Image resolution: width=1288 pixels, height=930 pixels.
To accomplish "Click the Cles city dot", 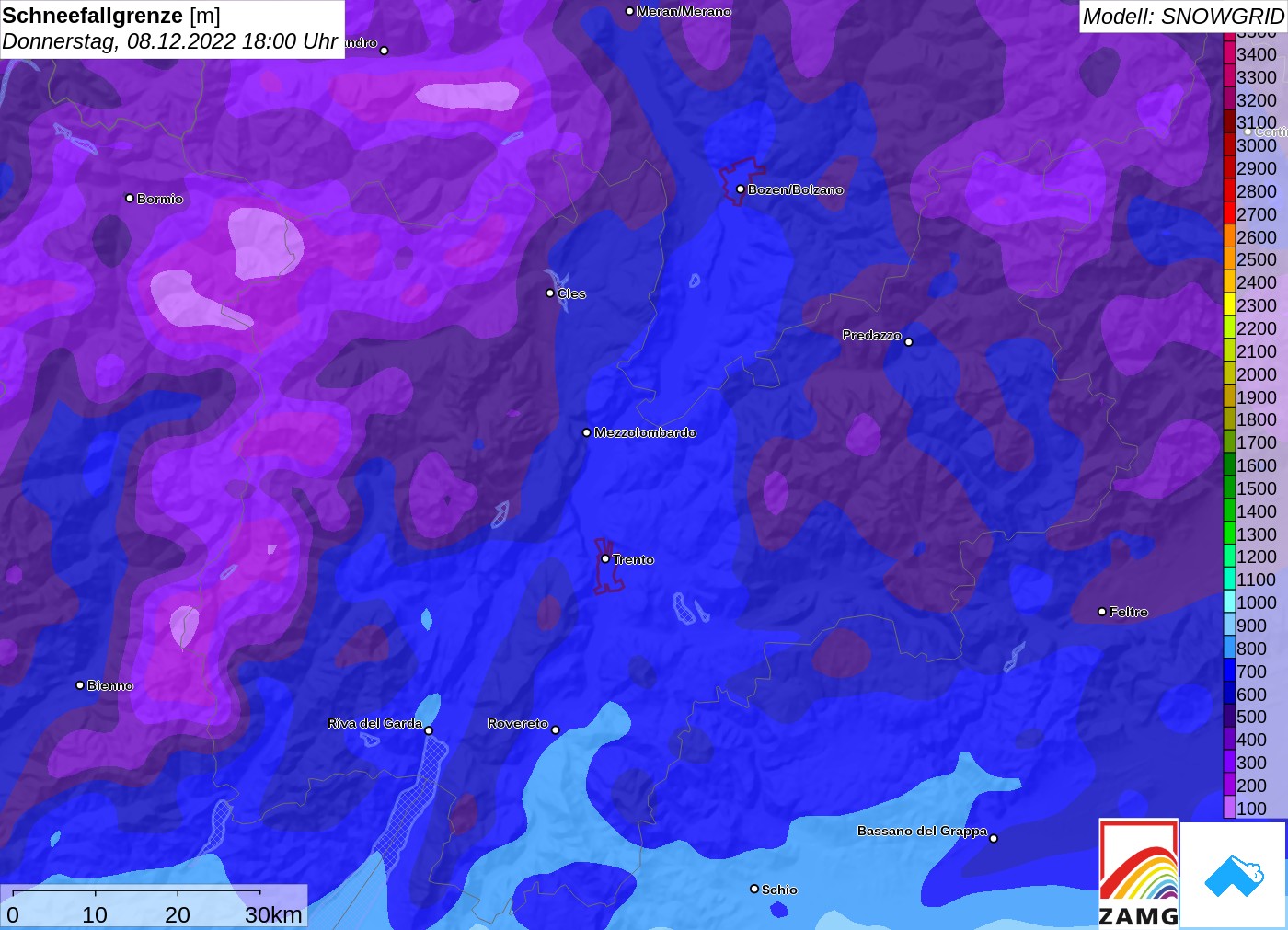I will [550, 293].
